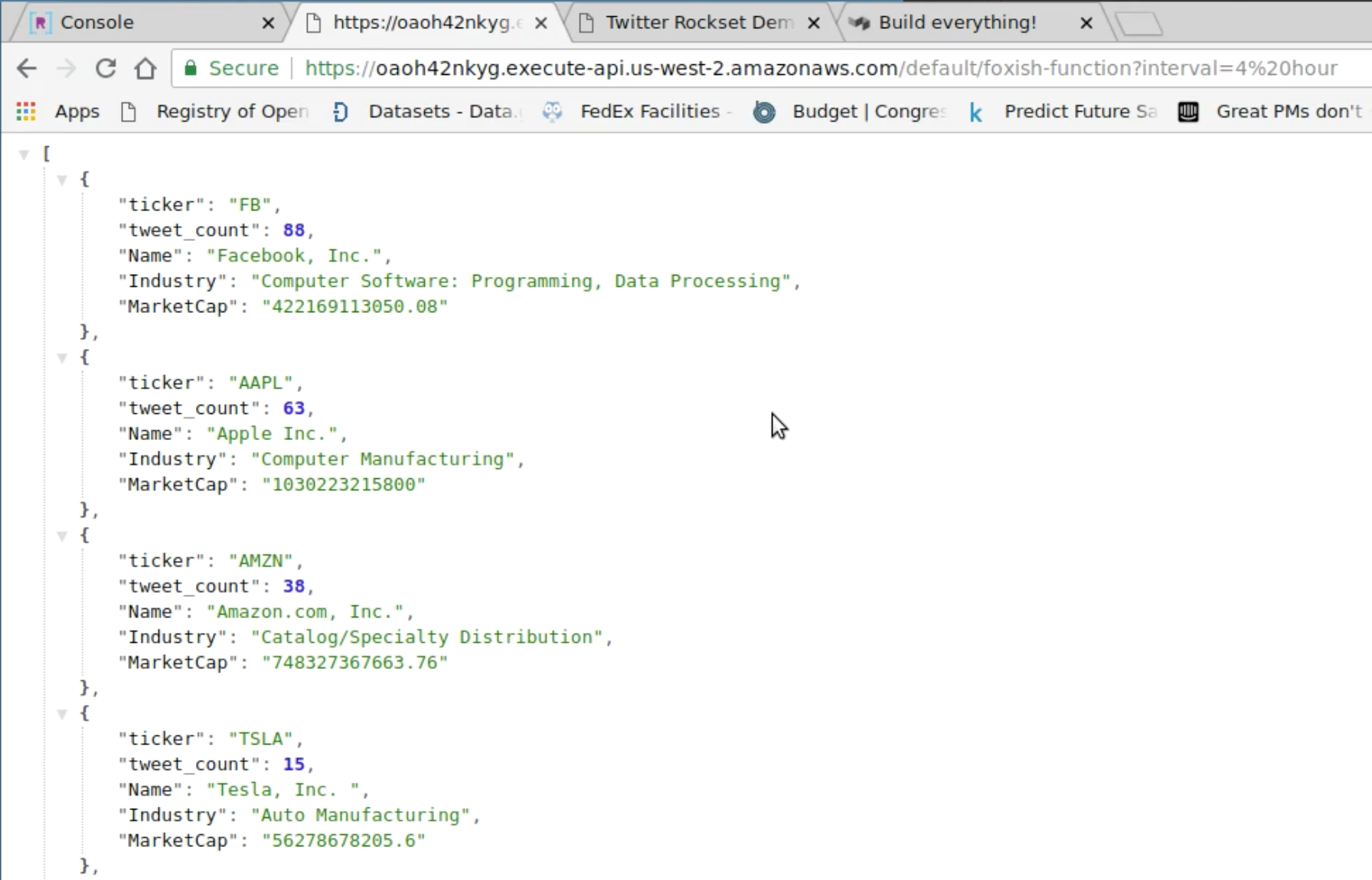Open the Budget | Congress bookmark
The height and width of the screenshot is (880, 1372).
(x=850, y=112)
